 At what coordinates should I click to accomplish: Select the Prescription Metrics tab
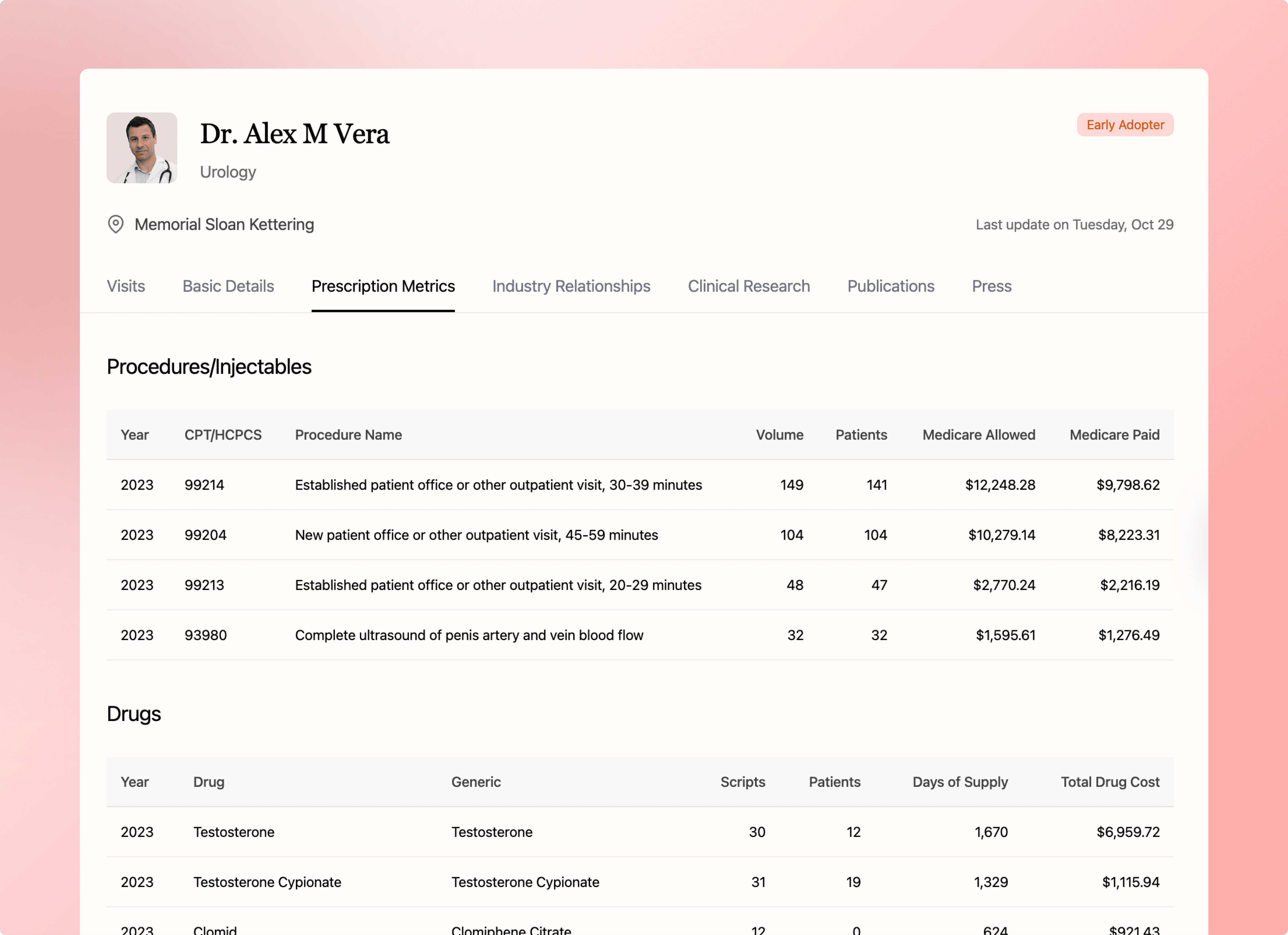click(383, 286)
